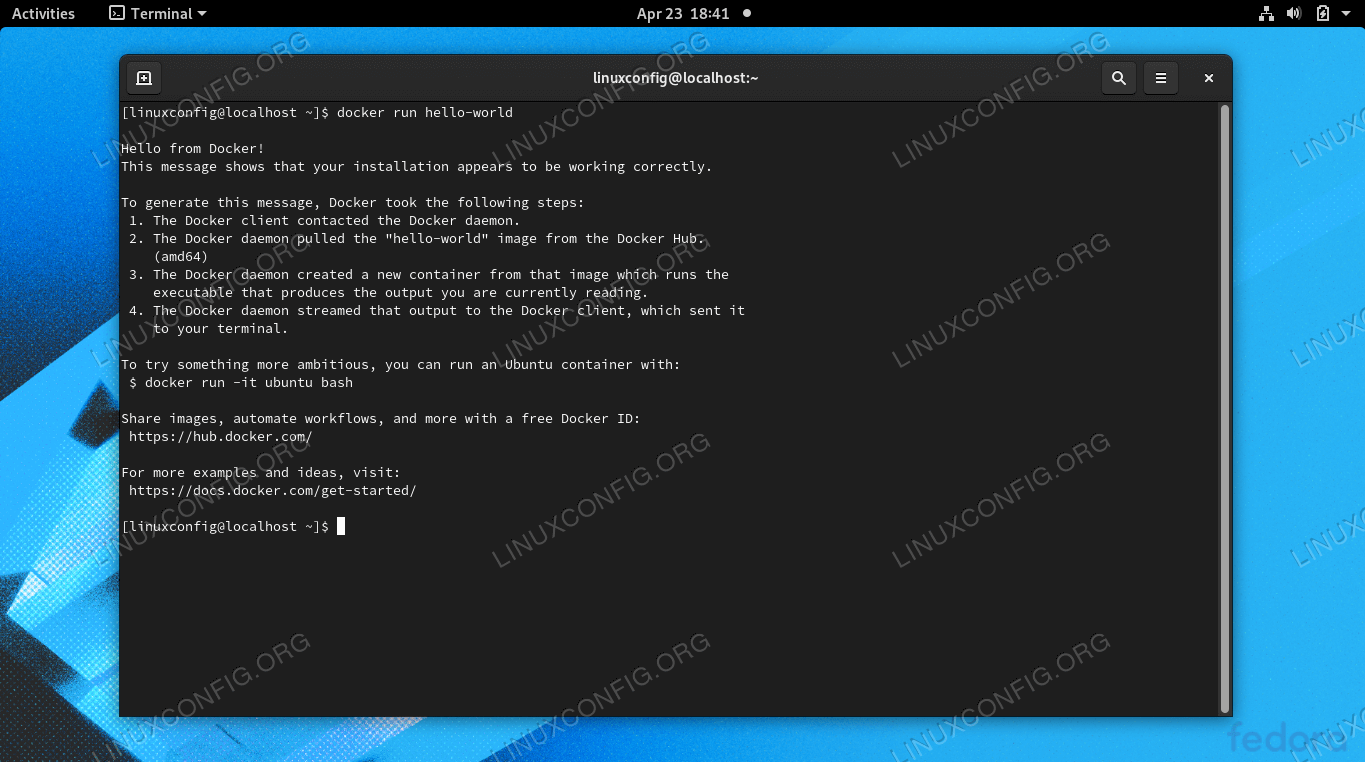The height and width of the screenshot is (762, 1365).
Task: Click the 'docker run hello-world' command text
Action: pos(425,113)
